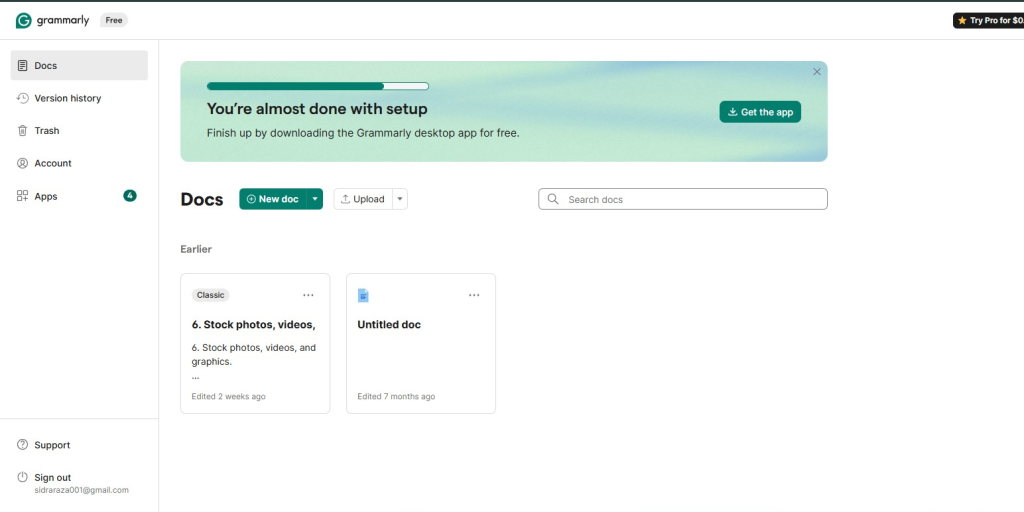Screen dimensions: 1024x512
Task: Click the Sign out power icon
Action: pos(22,477)
